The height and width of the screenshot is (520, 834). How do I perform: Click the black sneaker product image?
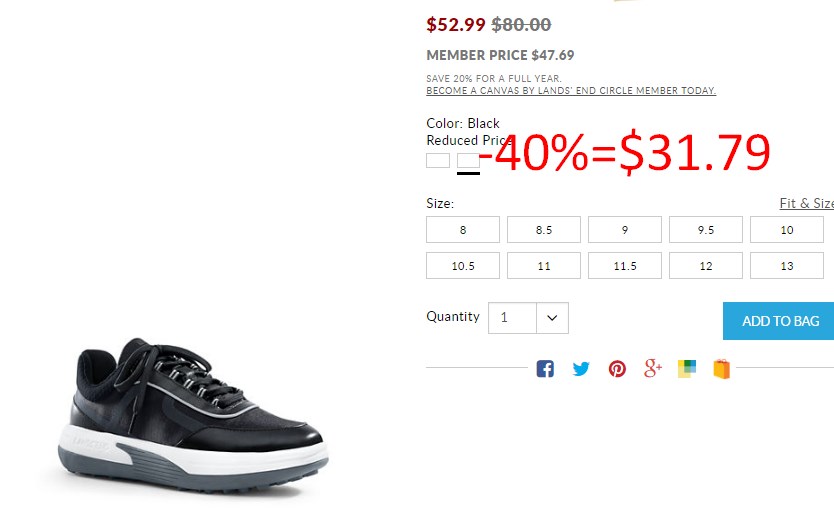[193, 415]
